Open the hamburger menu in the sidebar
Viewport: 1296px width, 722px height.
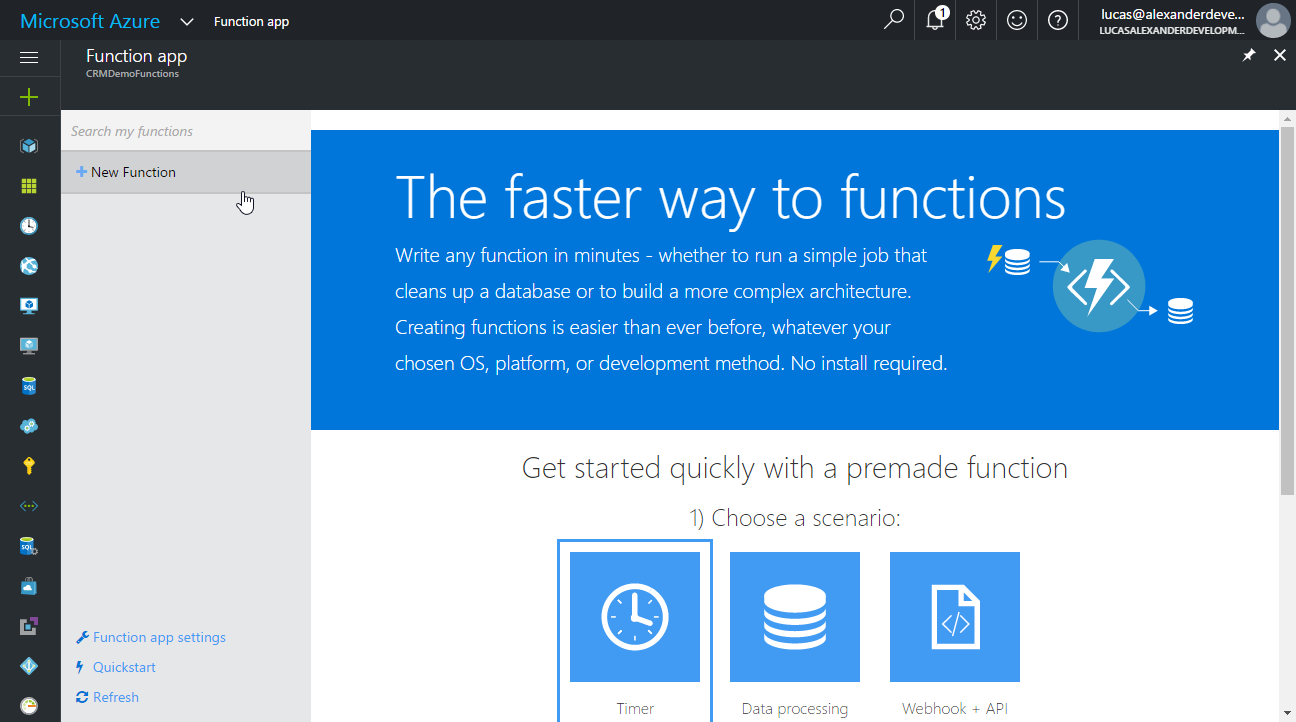coord(29,58)
